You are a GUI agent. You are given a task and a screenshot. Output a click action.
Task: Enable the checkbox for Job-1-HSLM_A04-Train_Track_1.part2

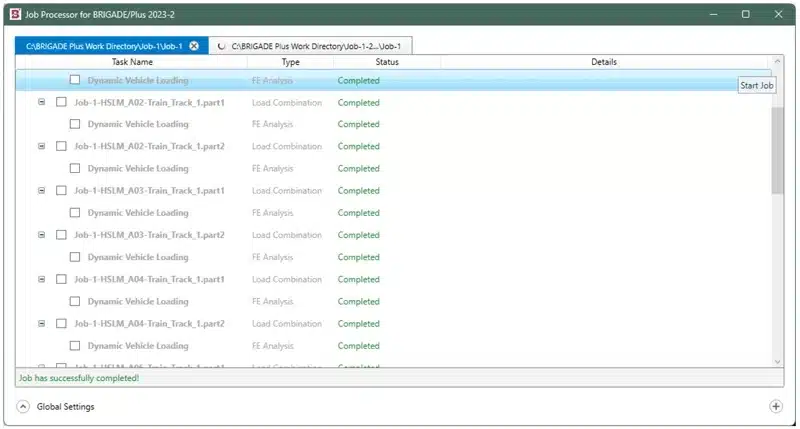pyautogui.click(x=61, y=323)
